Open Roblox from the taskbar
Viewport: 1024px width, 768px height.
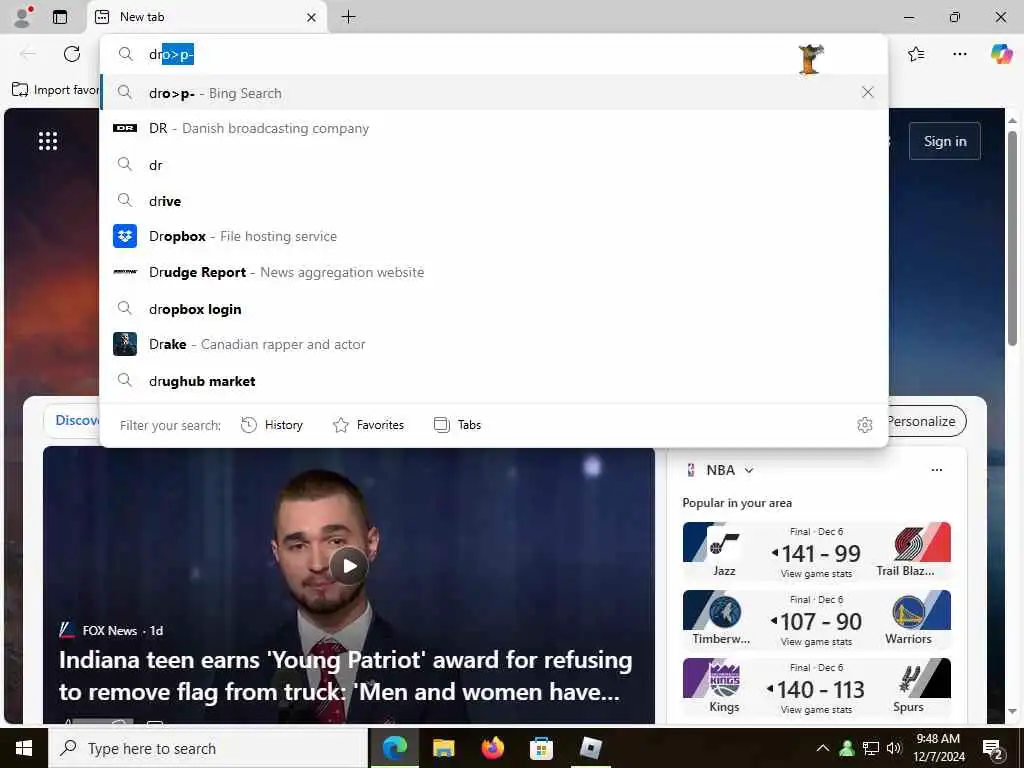point(590,748)
